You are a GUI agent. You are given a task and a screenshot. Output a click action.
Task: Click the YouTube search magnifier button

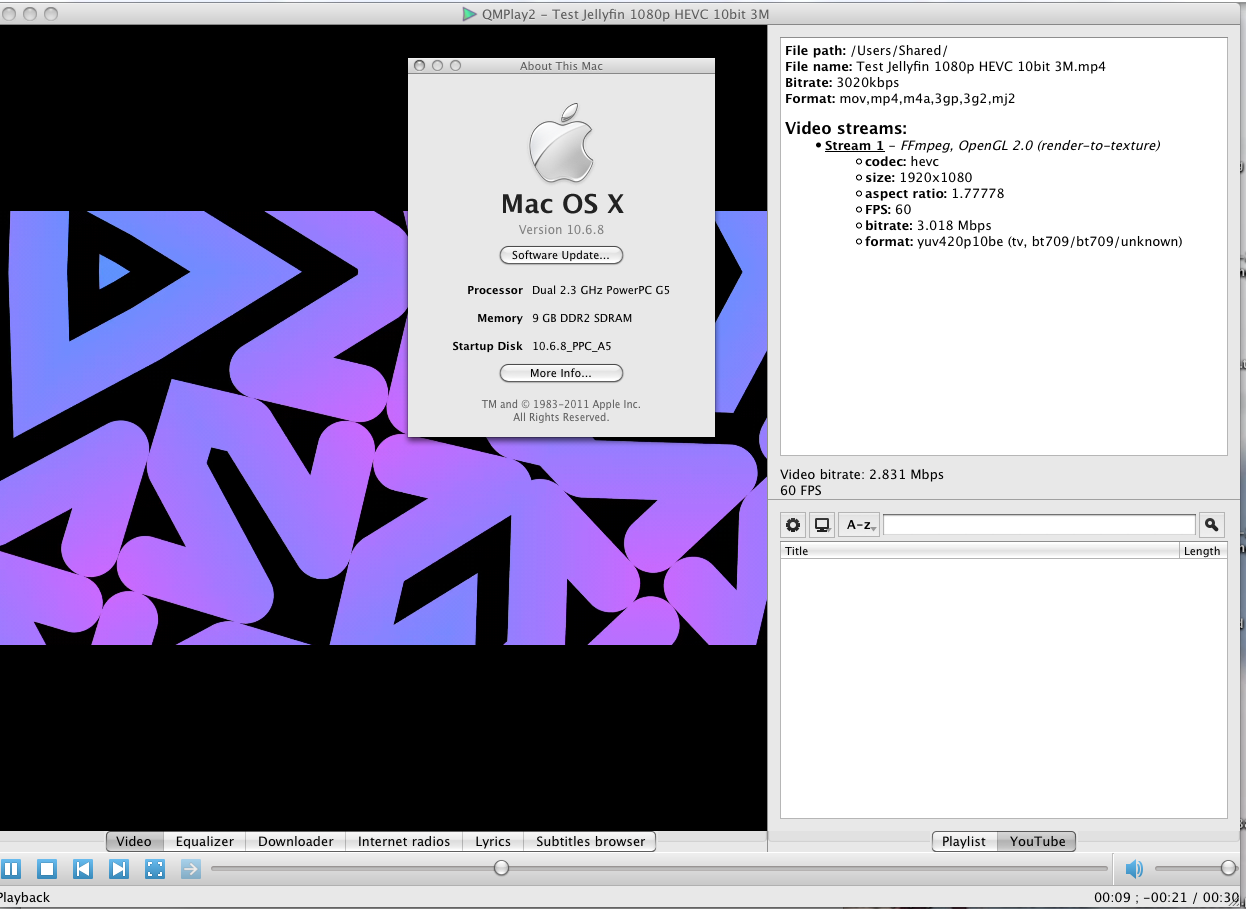[x=1211, y=524]
